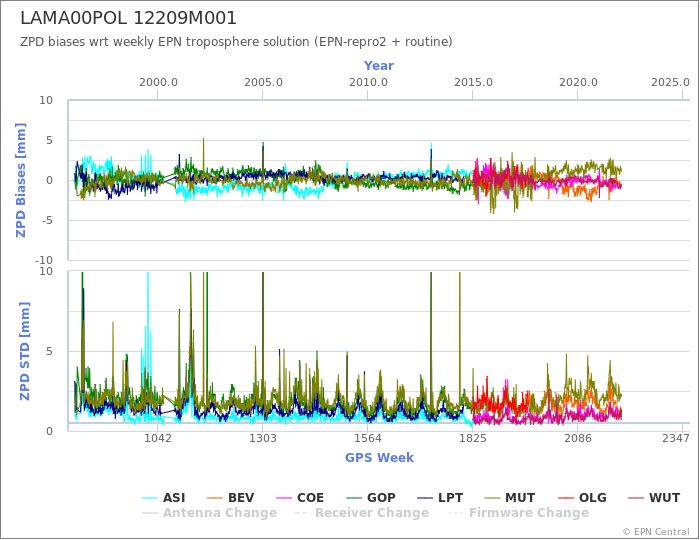Viewport: 700px width, 540px height.
Task: Toggle the GOP series legend entry
Action: [371, 498]
